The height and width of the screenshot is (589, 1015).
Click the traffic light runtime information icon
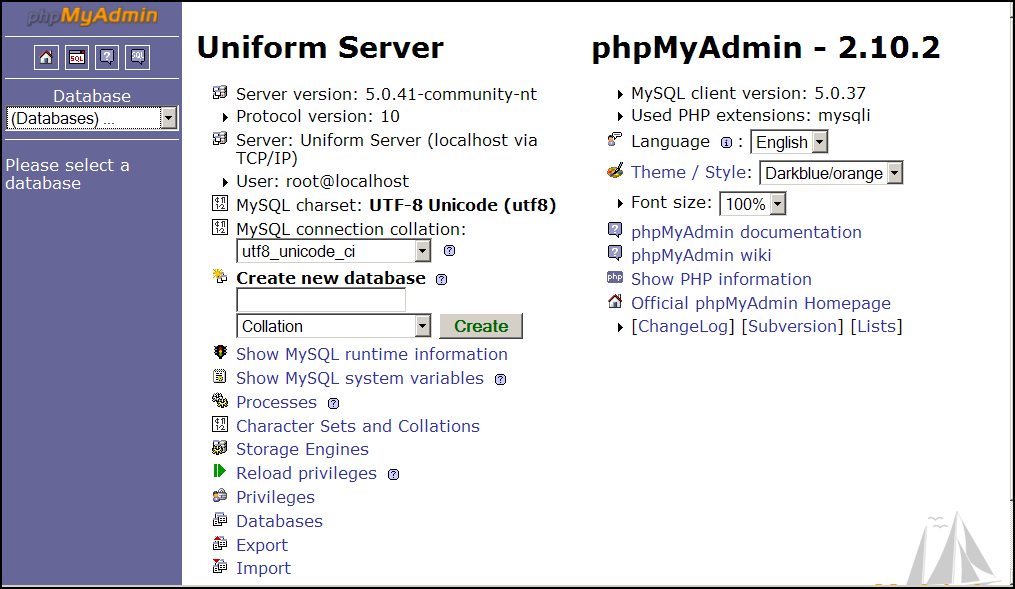coord(220,352)
